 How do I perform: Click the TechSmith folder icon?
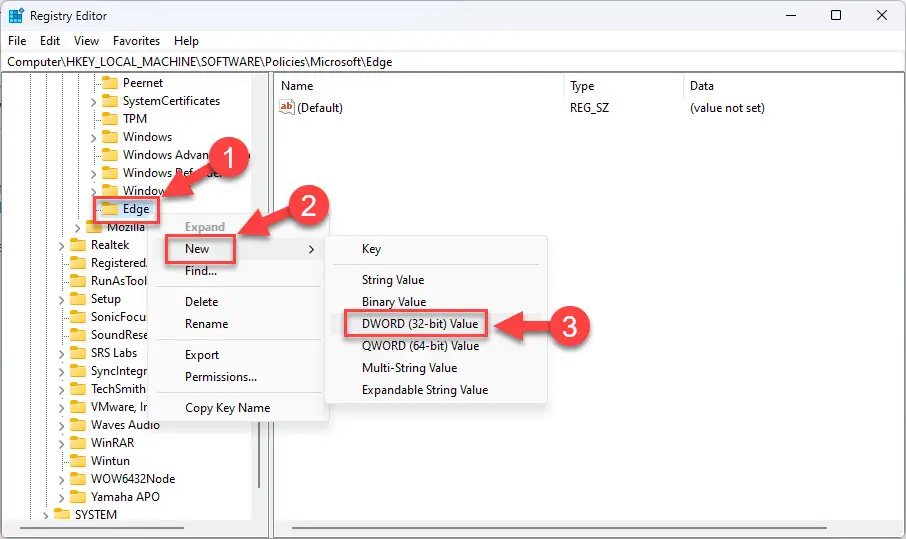click(x=78, y=388)
